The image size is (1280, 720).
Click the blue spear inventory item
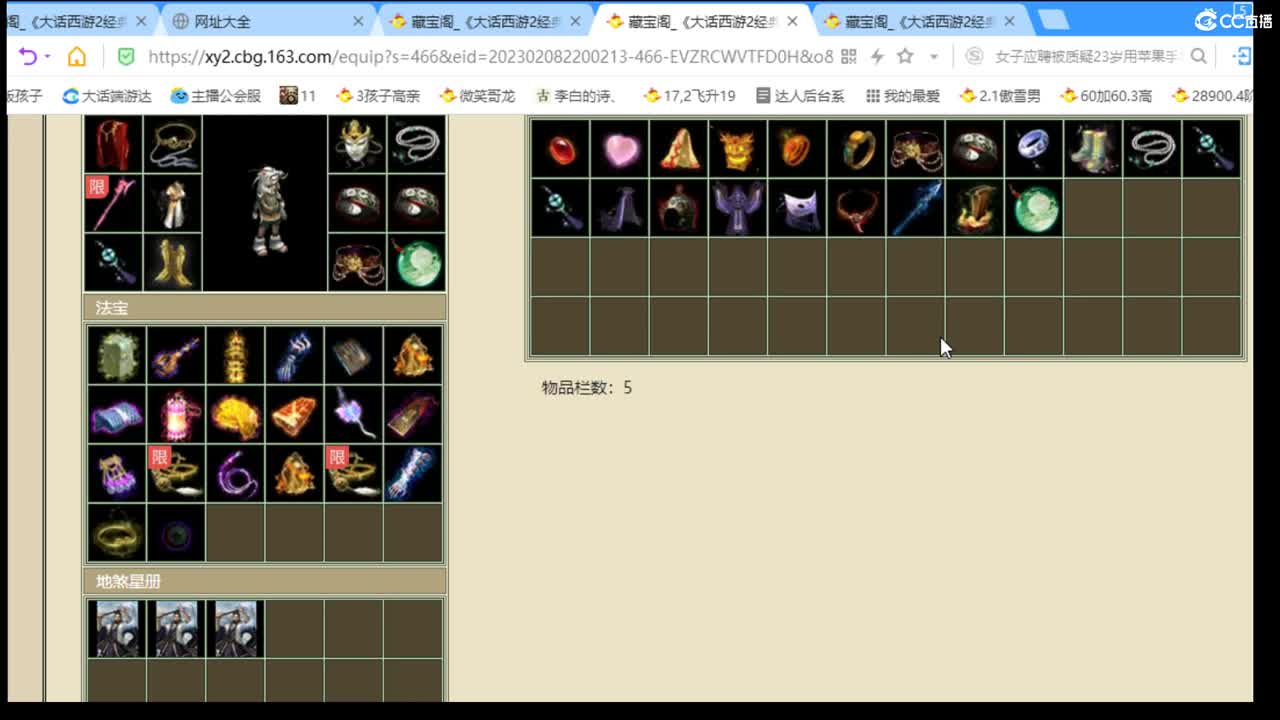pos(916,208)
